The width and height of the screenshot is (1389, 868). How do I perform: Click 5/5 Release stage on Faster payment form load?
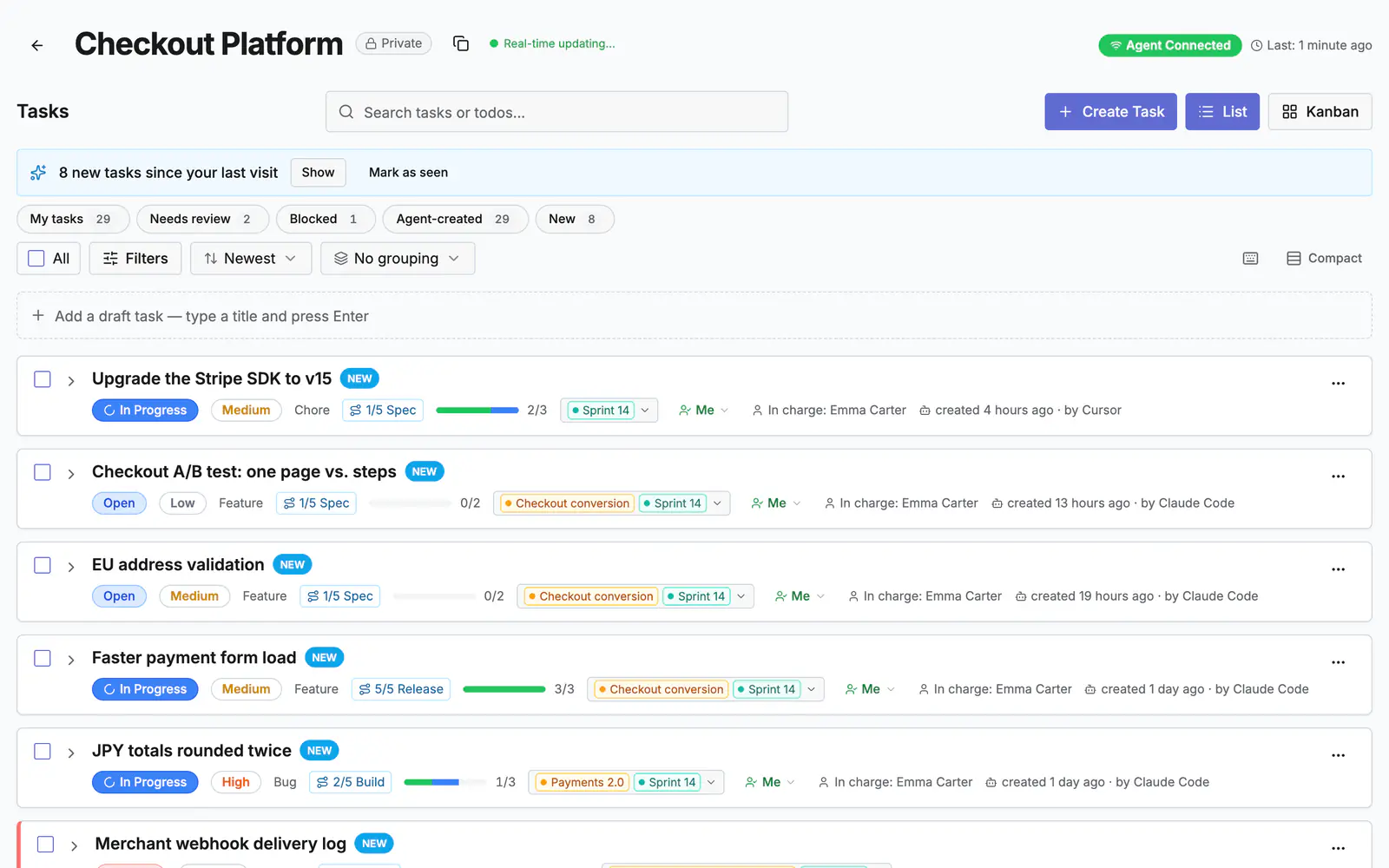(401, 689)
